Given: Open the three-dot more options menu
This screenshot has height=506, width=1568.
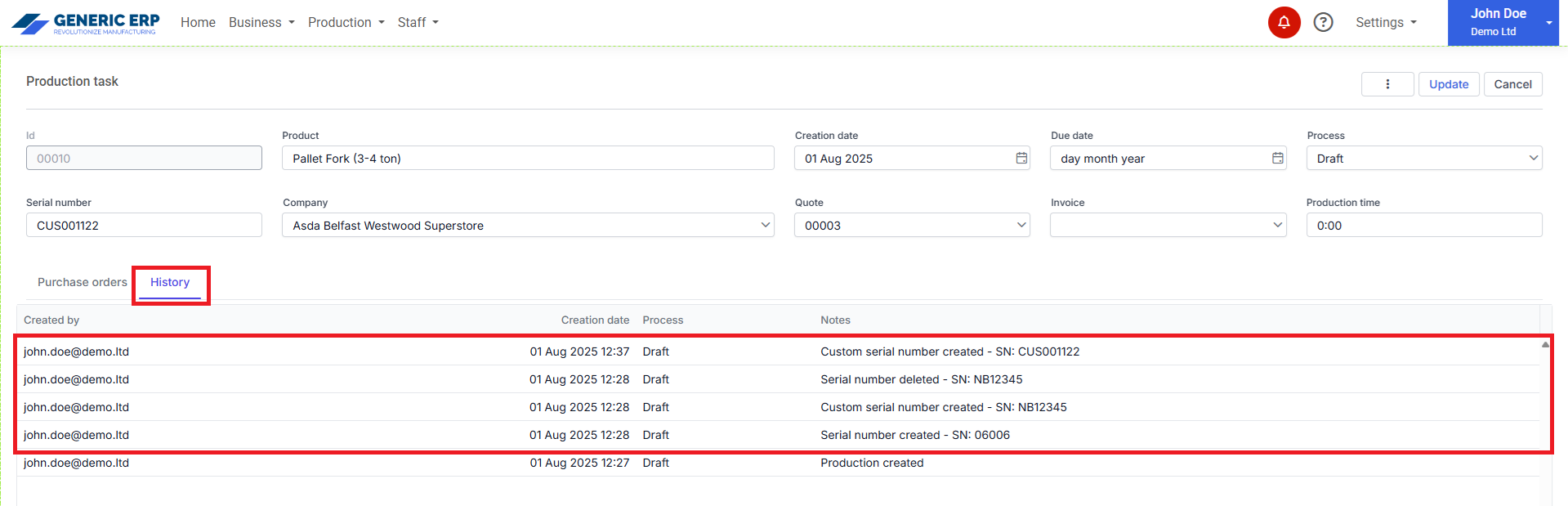Looking at the screenshot, I should coord(1387,84).
